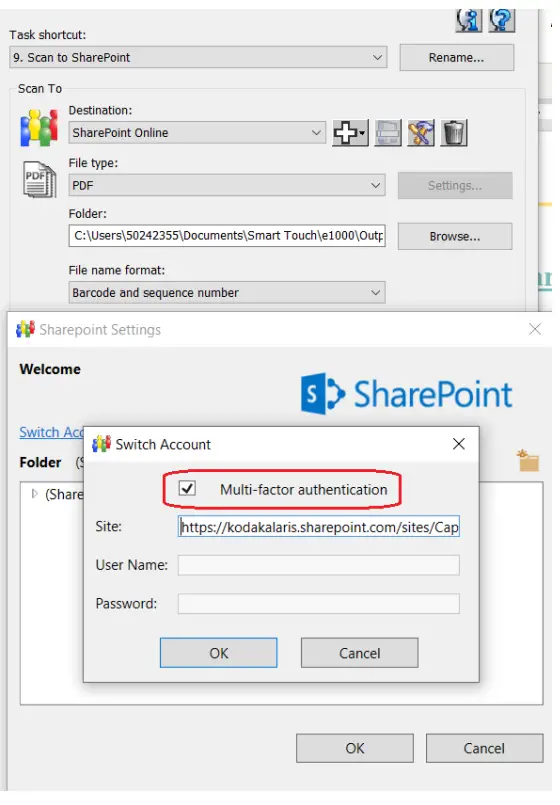Image resolution: width=560 pixels, height=805 pixels.
Task: Click the User Name field
Action: coord(319,565)
